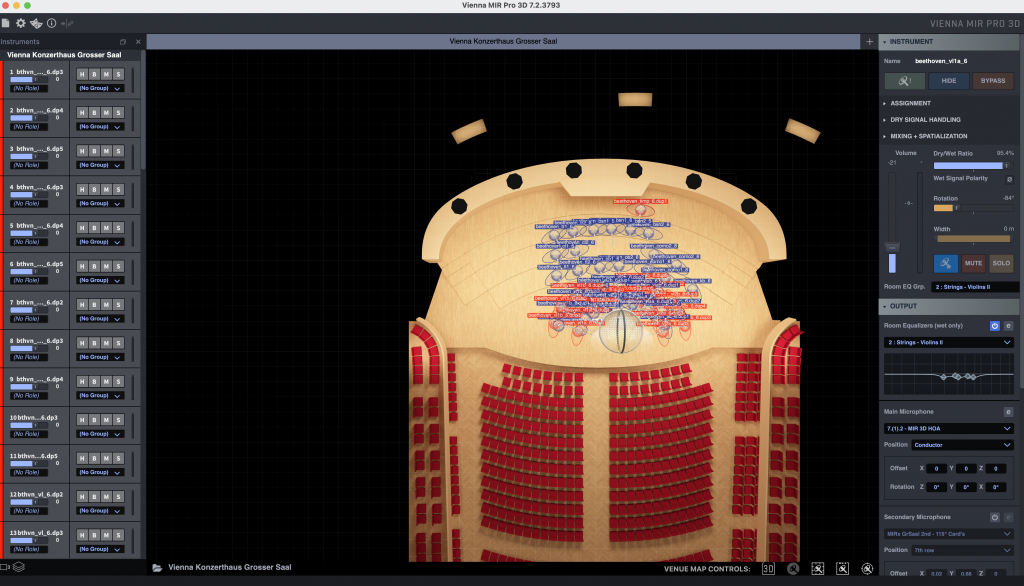Open the Secondary Microphone editor button
This screenshot has height=586, width=1024.
pyautogui.click(x=1008, y=517)
